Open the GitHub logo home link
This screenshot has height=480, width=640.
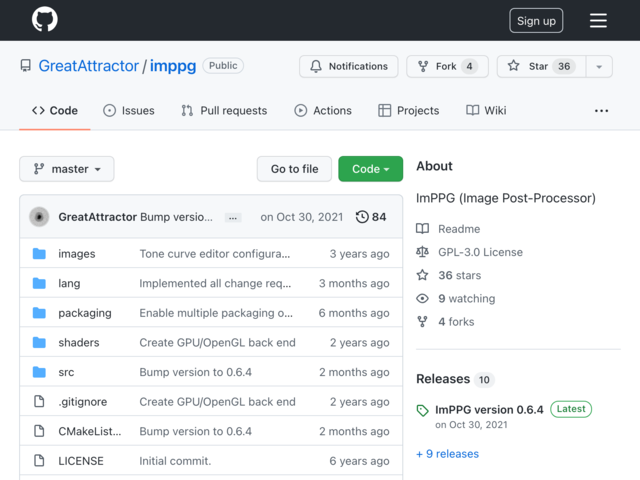pyautogui.click(x=45, y=20)
